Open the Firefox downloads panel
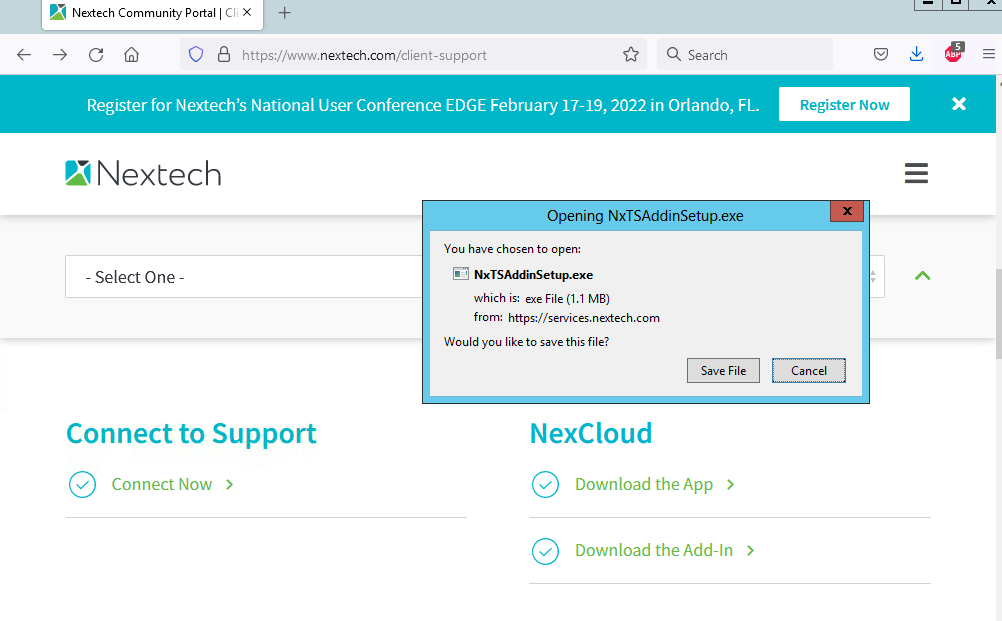The width and height of the screenshot is (1002, 621). [x=916, y=55]
